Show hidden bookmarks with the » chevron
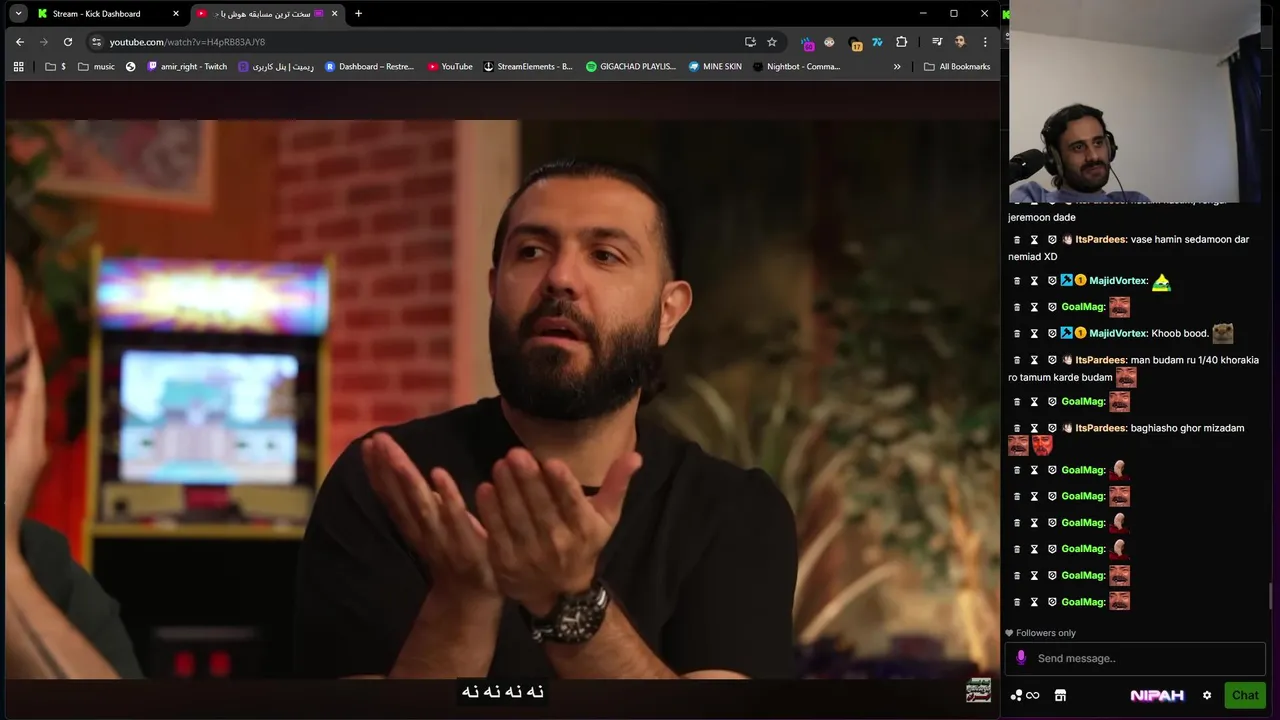This screenshot has width=1280, height=720. pos(897,66)
